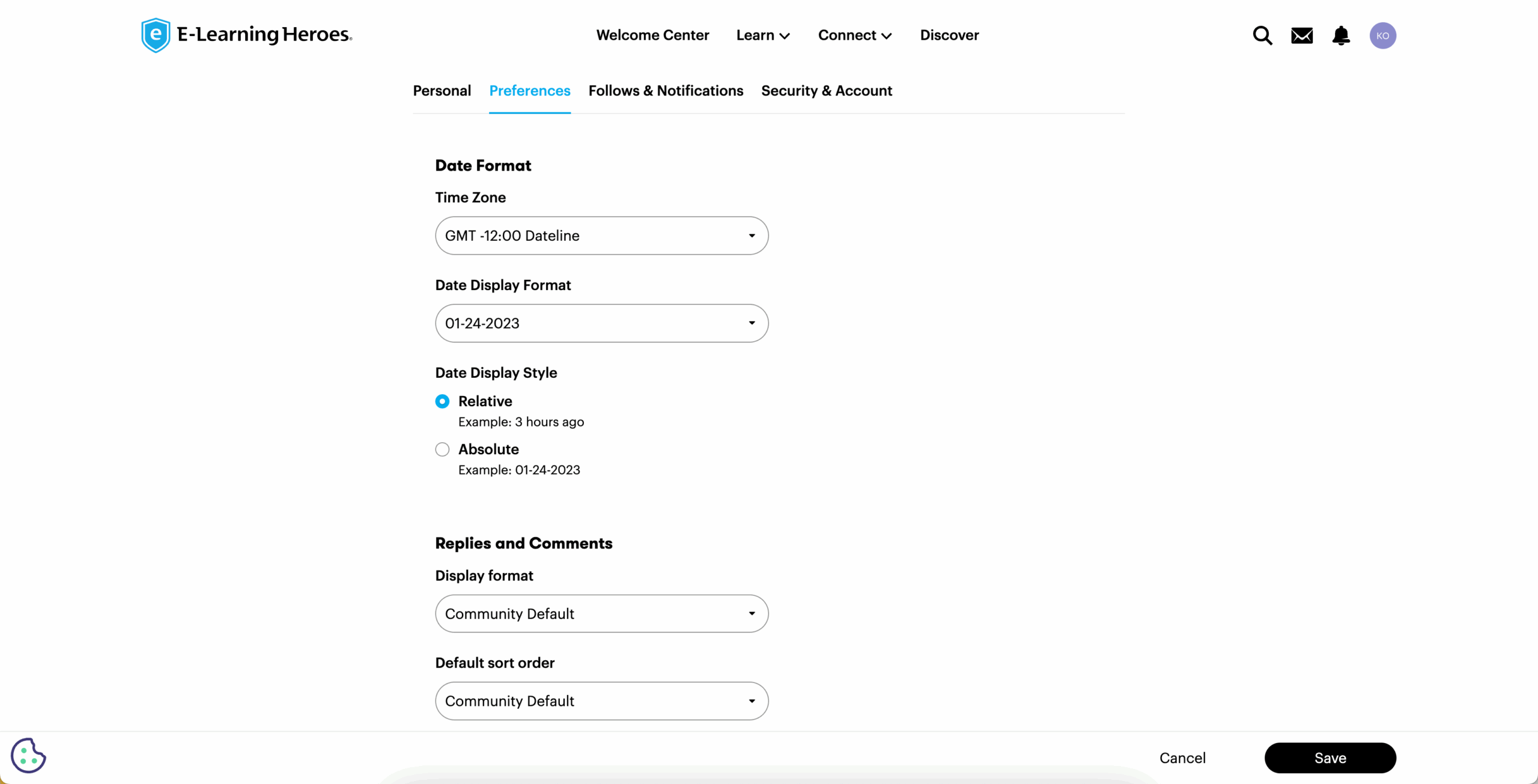Viewport: 1538px width, 784px height.
Task: Open the cookie preferences icon
Action: coord(28,755)
